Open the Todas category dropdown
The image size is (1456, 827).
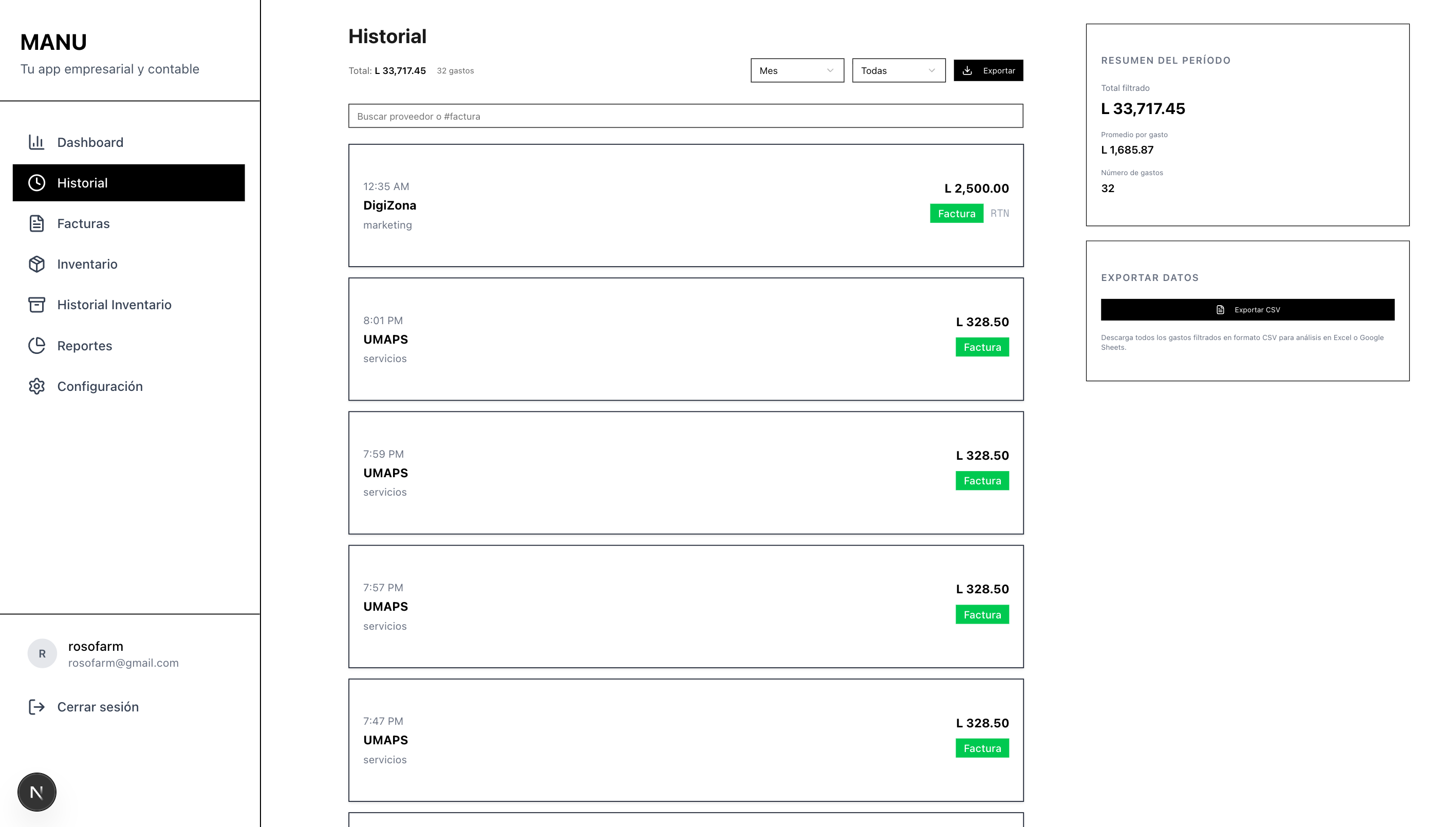[898, 70]
